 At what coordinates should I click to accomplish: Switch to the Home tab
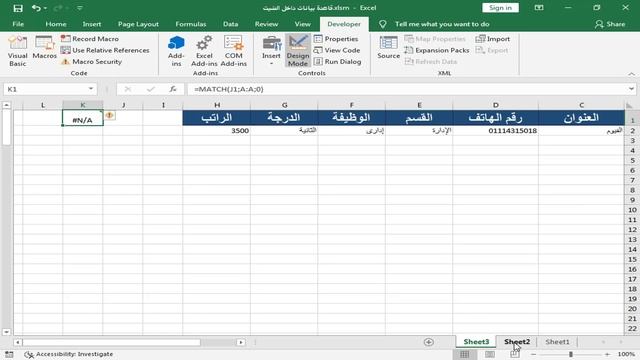(x=56, y=24)
